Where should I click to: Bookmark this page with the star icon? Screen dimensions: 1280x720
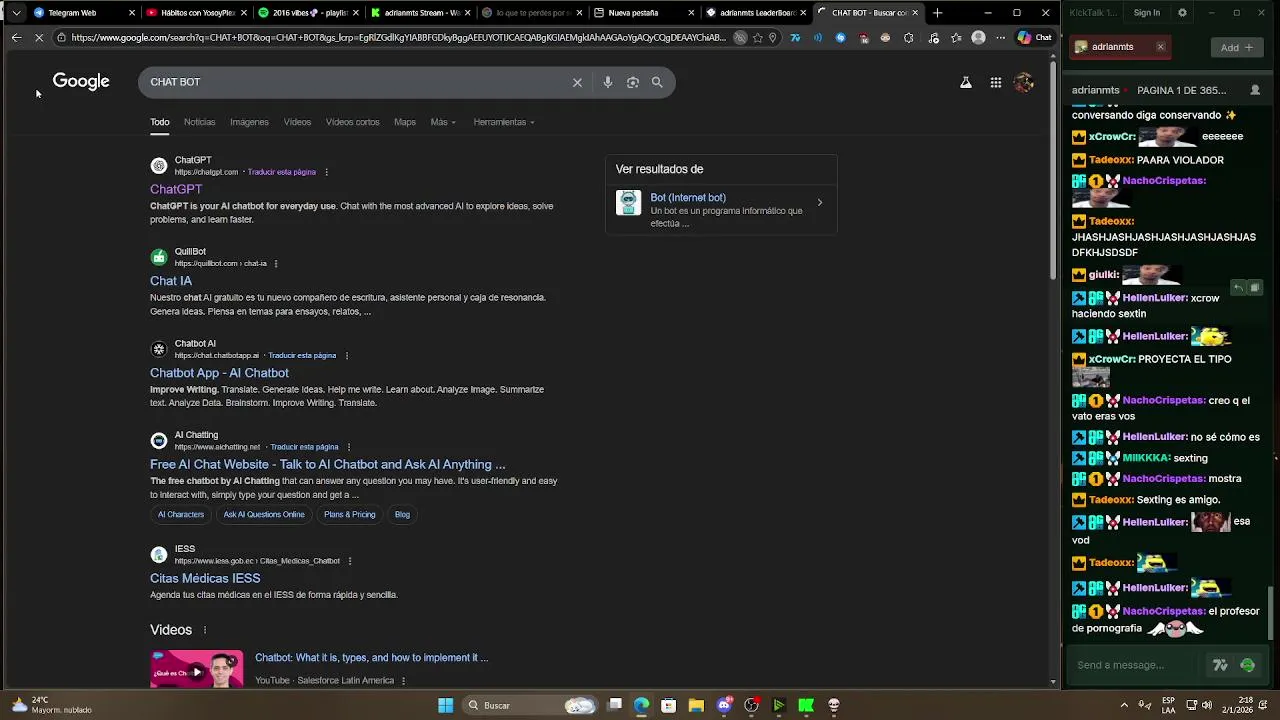tap(757, 37)
